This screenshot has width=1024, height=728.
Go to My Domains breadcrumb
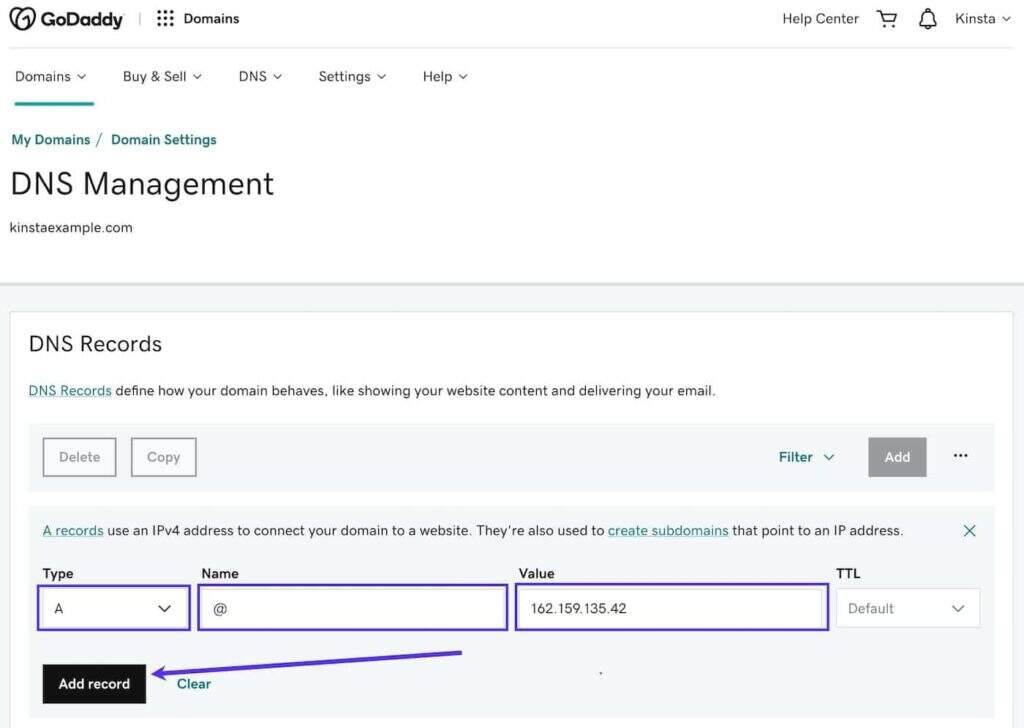pyautogui.click(x=51, y=140)
